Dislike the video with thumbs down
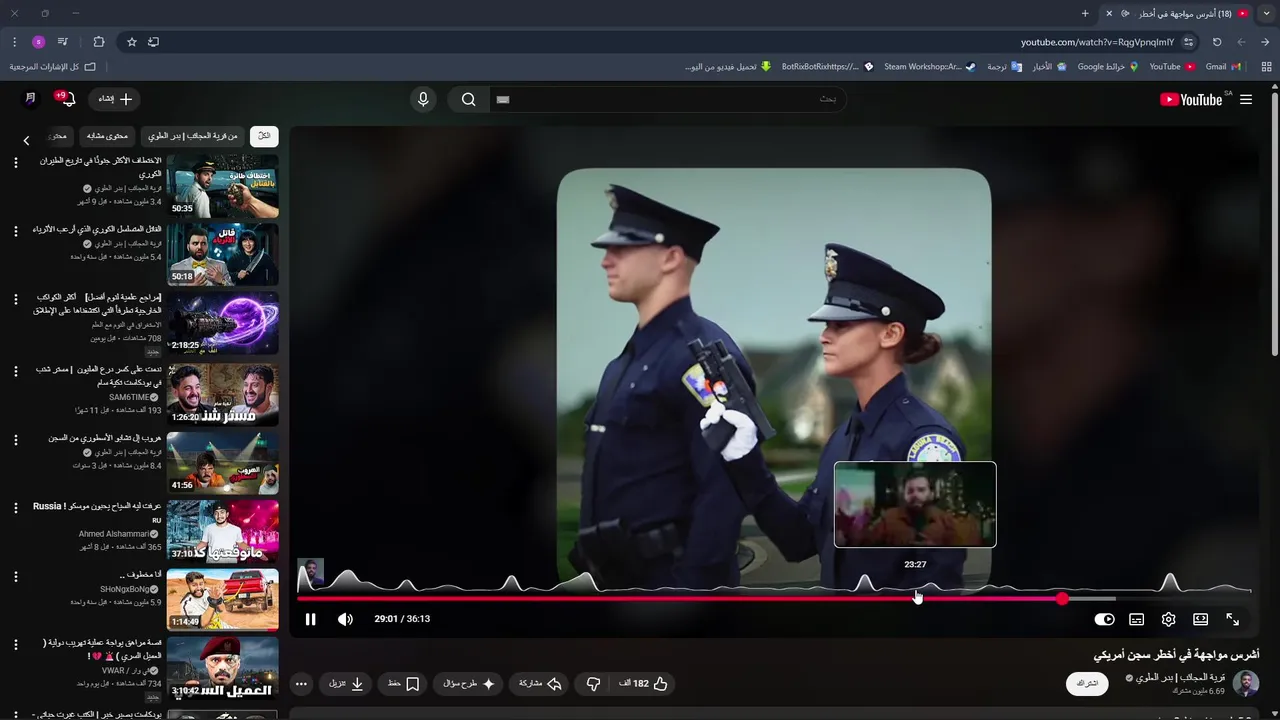The width and height of the screenshot is (1280, 720). tap(593, 684)
